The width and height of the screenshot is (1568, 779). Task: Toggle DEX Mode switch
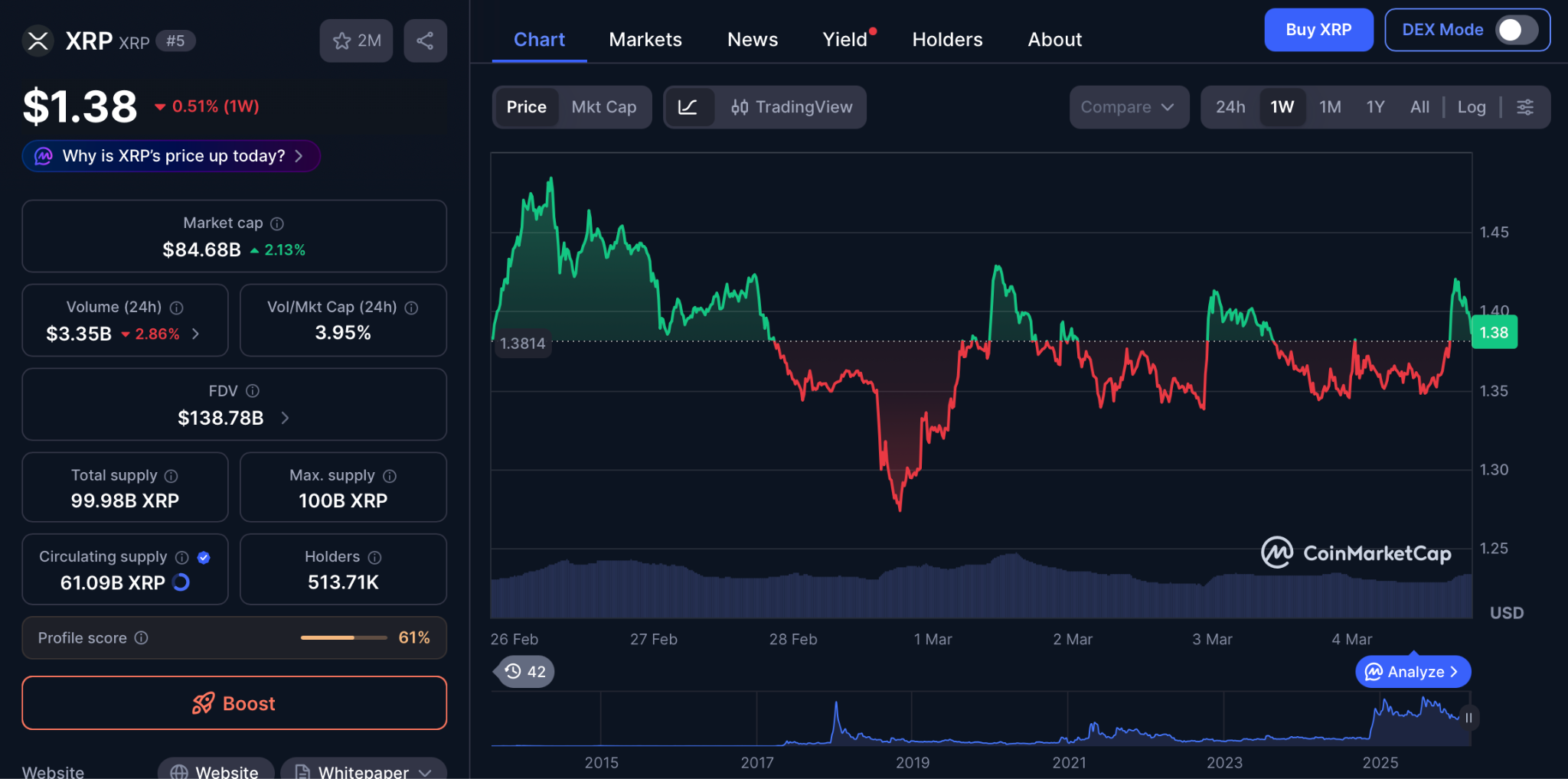coord(1515,30)
